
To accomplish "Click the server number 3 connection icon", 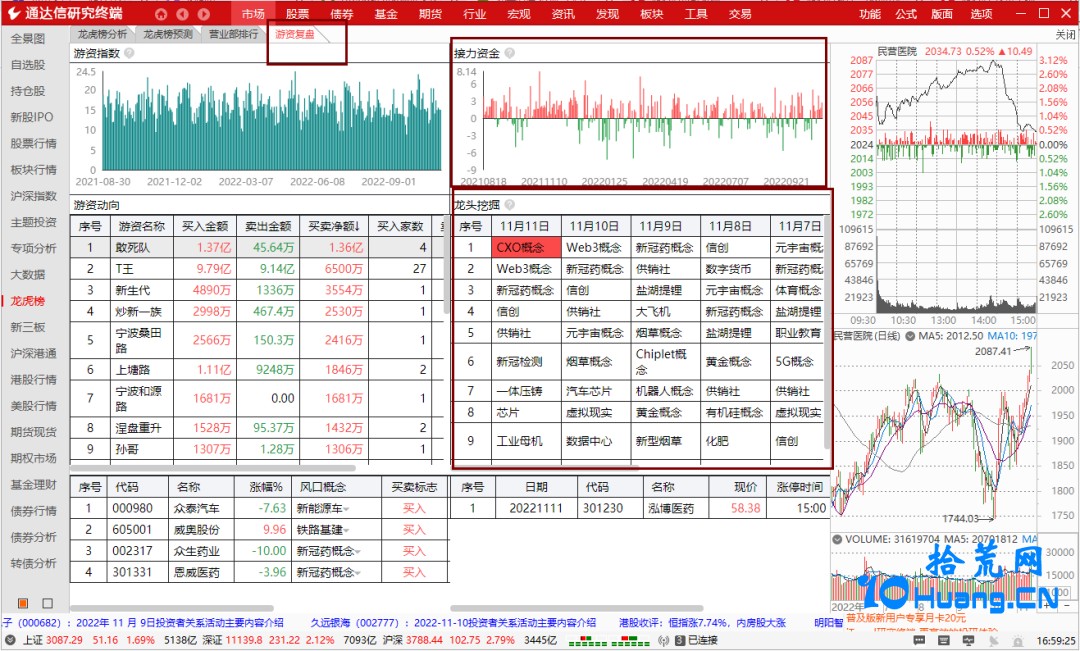I will point(679,640).
